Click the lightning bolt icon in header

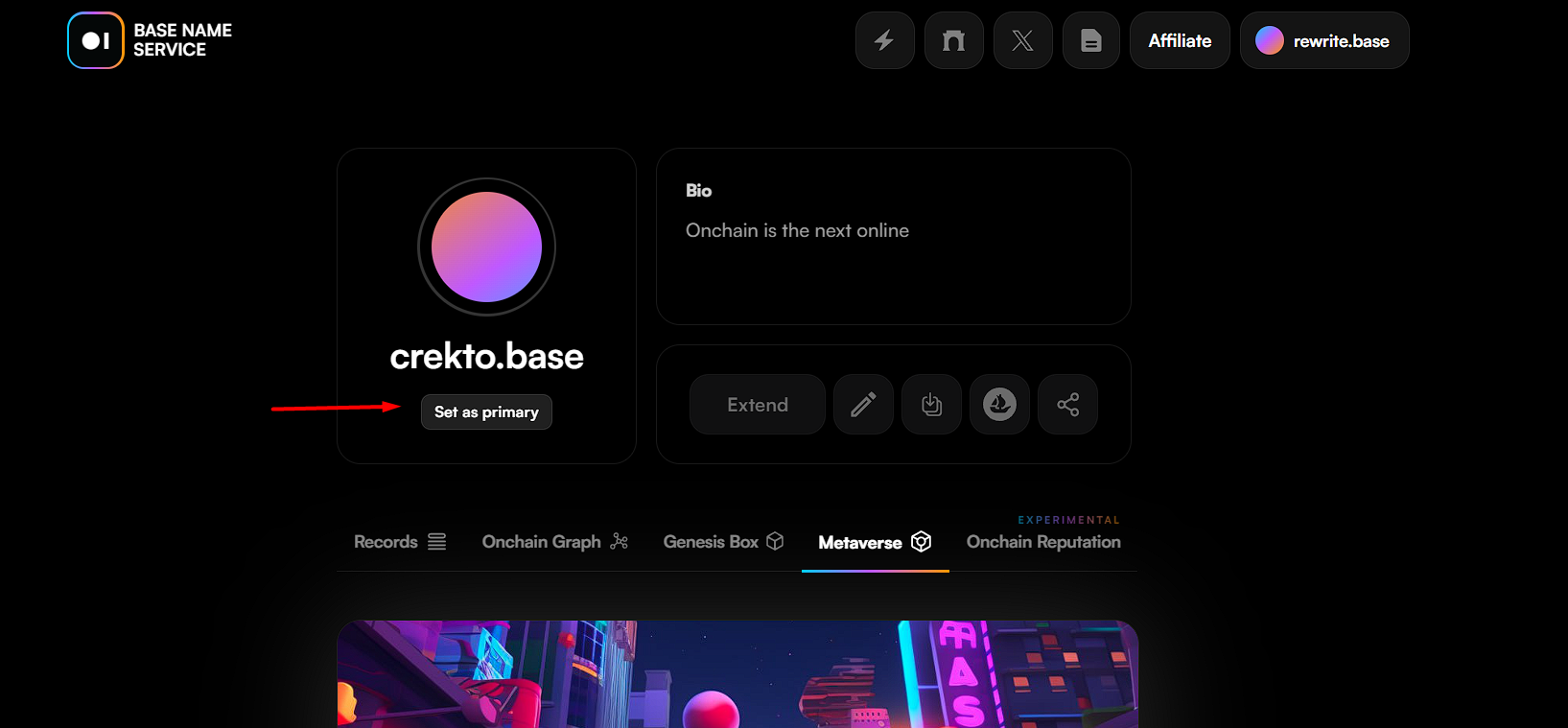(x=884, y=40)
